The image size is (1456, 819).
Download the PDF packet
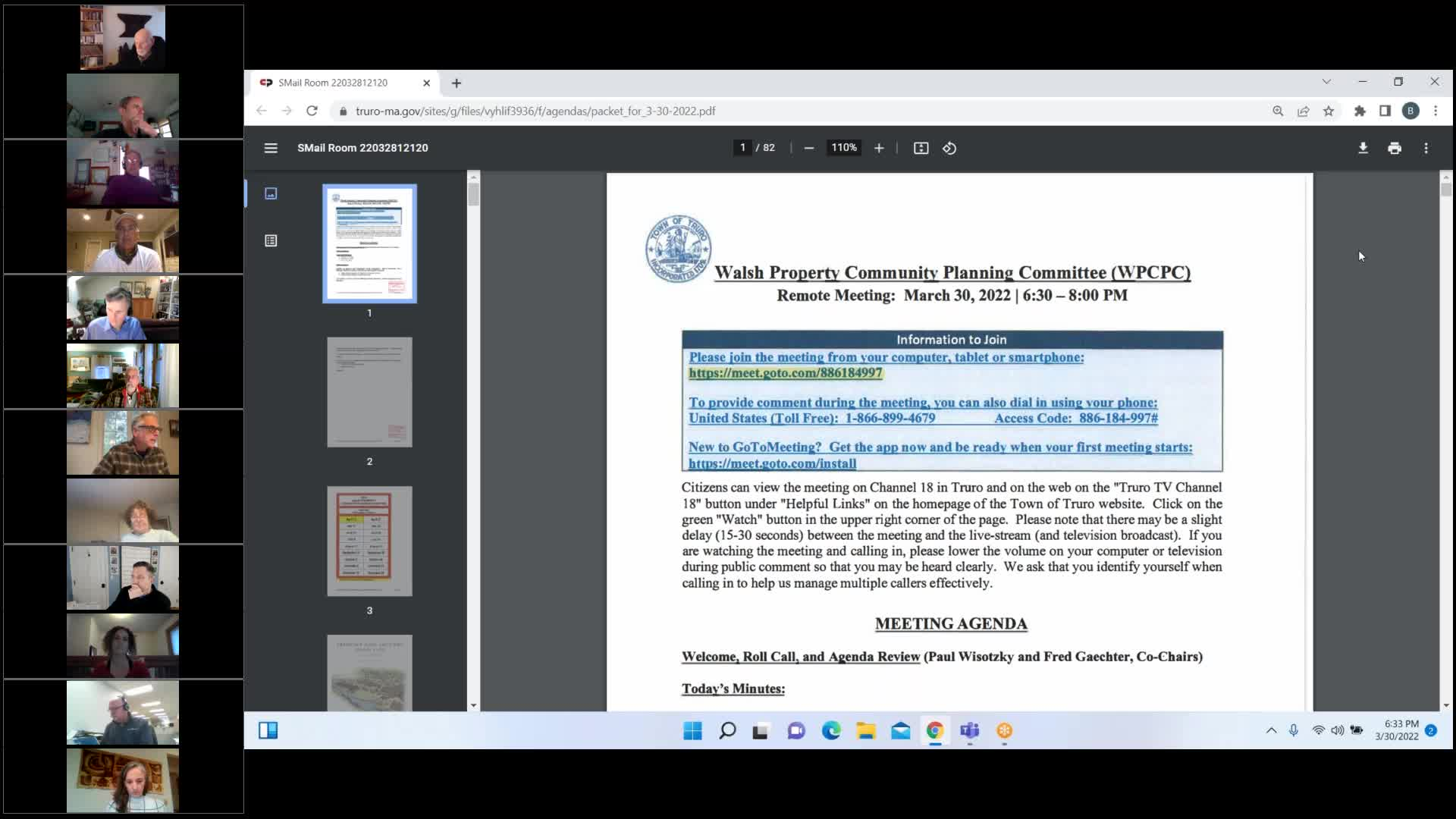[x=1363, y=148]
